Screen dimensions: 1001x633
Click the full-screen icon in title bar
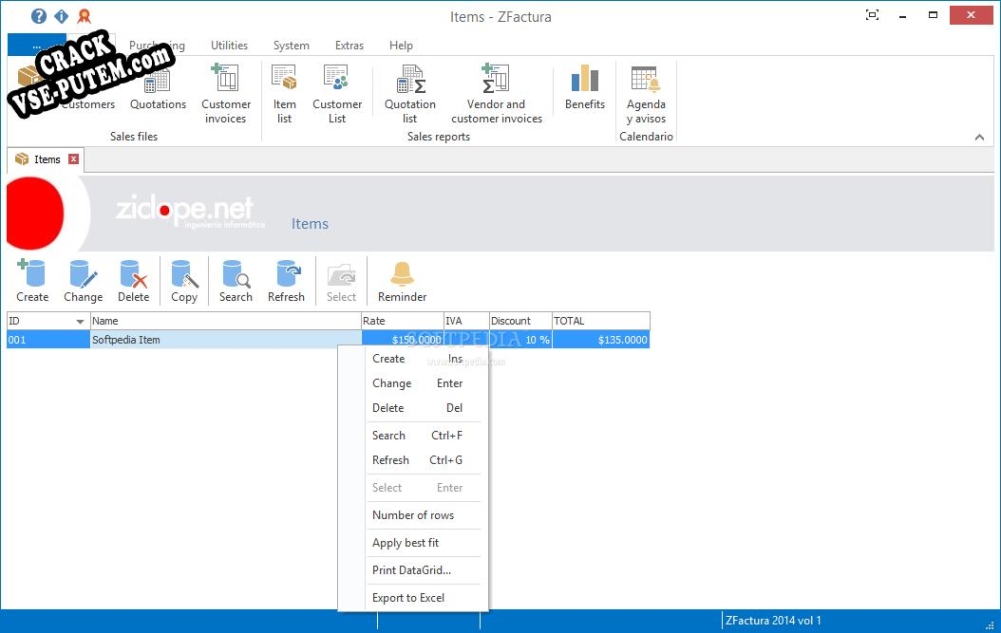tap(872, 15)
